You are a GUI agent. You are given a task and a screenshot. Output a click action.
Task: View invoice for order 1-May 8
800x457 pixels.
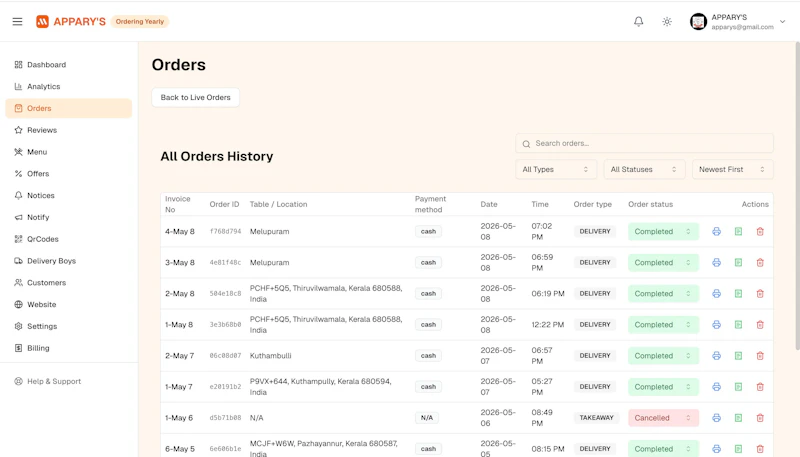click(x=738, y=325)
